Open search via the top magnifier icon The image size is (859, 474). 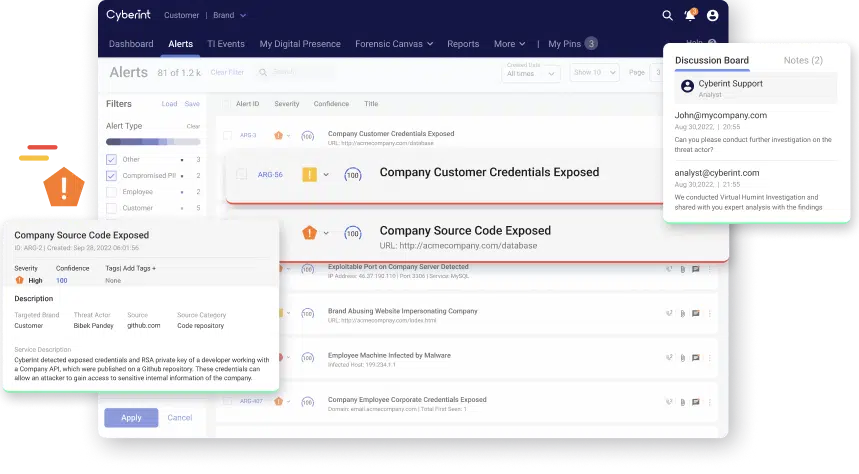[x=667, y=15]
